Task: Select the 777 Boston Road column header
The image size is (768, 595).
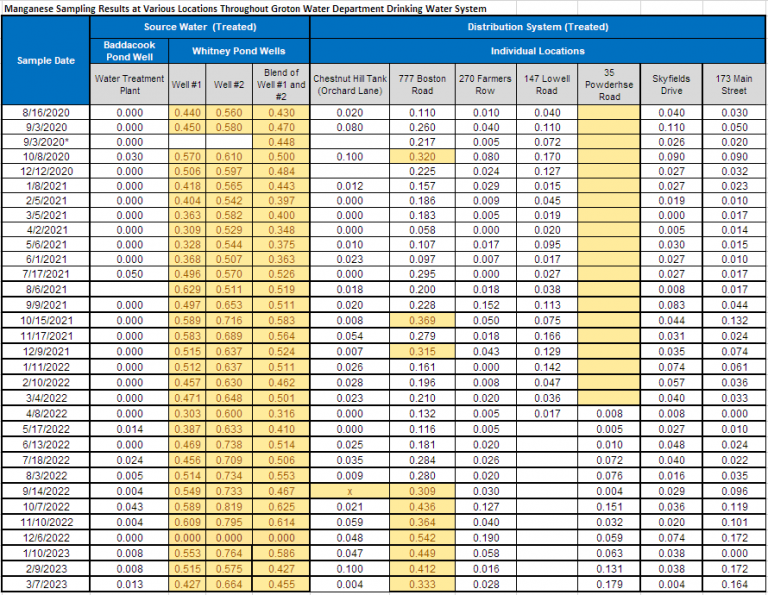Action: [x=422, y=84]
